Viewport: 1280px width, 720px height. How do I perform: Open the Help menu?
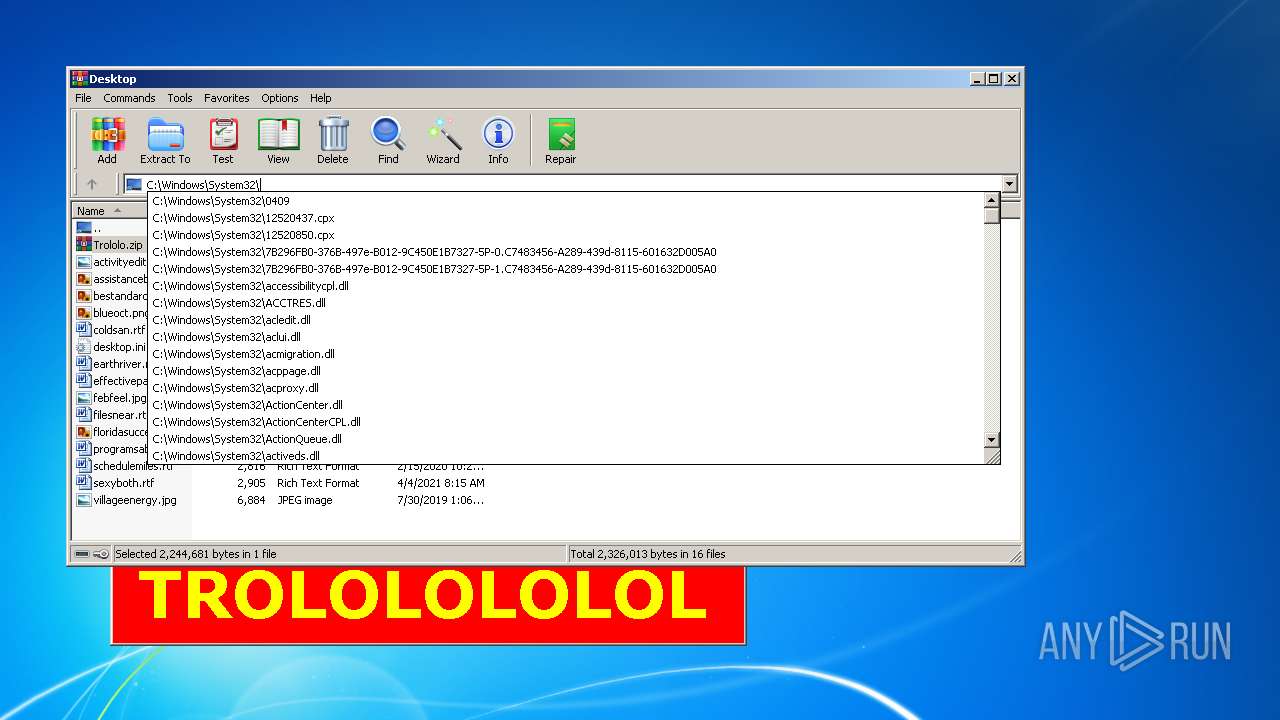320,98
